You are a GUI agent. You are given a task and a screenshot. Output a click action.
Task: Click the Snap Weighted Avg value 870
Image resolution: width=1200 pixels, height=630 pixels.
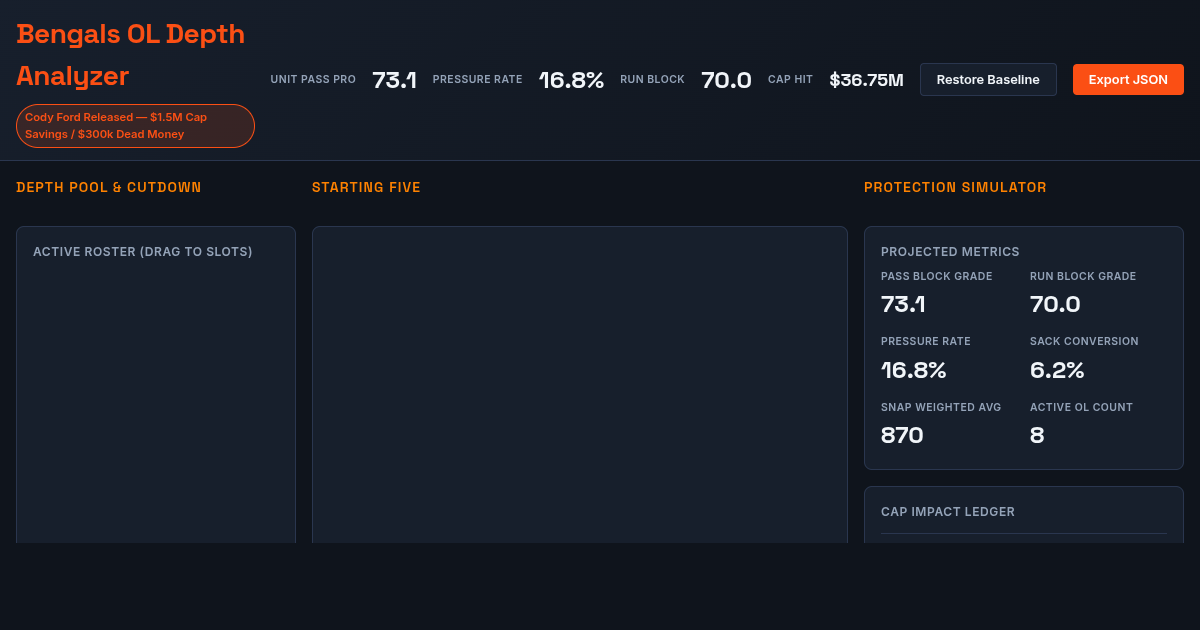click(x=902, y=435)
